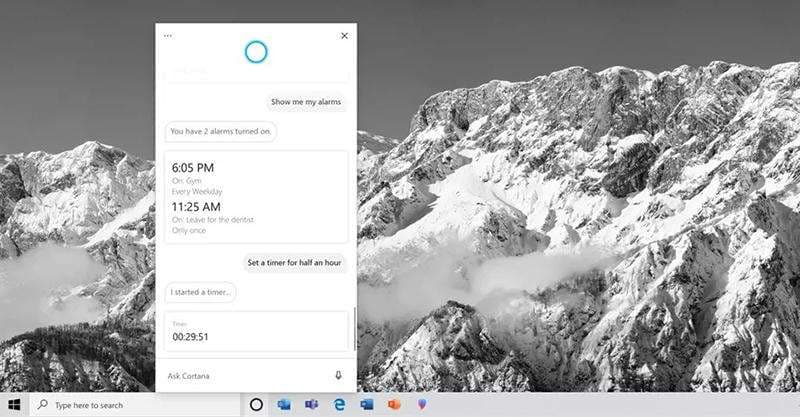800x417 pixels.
Task: Launch Outlook from the taskbar
Action: (x=284, y=405)
